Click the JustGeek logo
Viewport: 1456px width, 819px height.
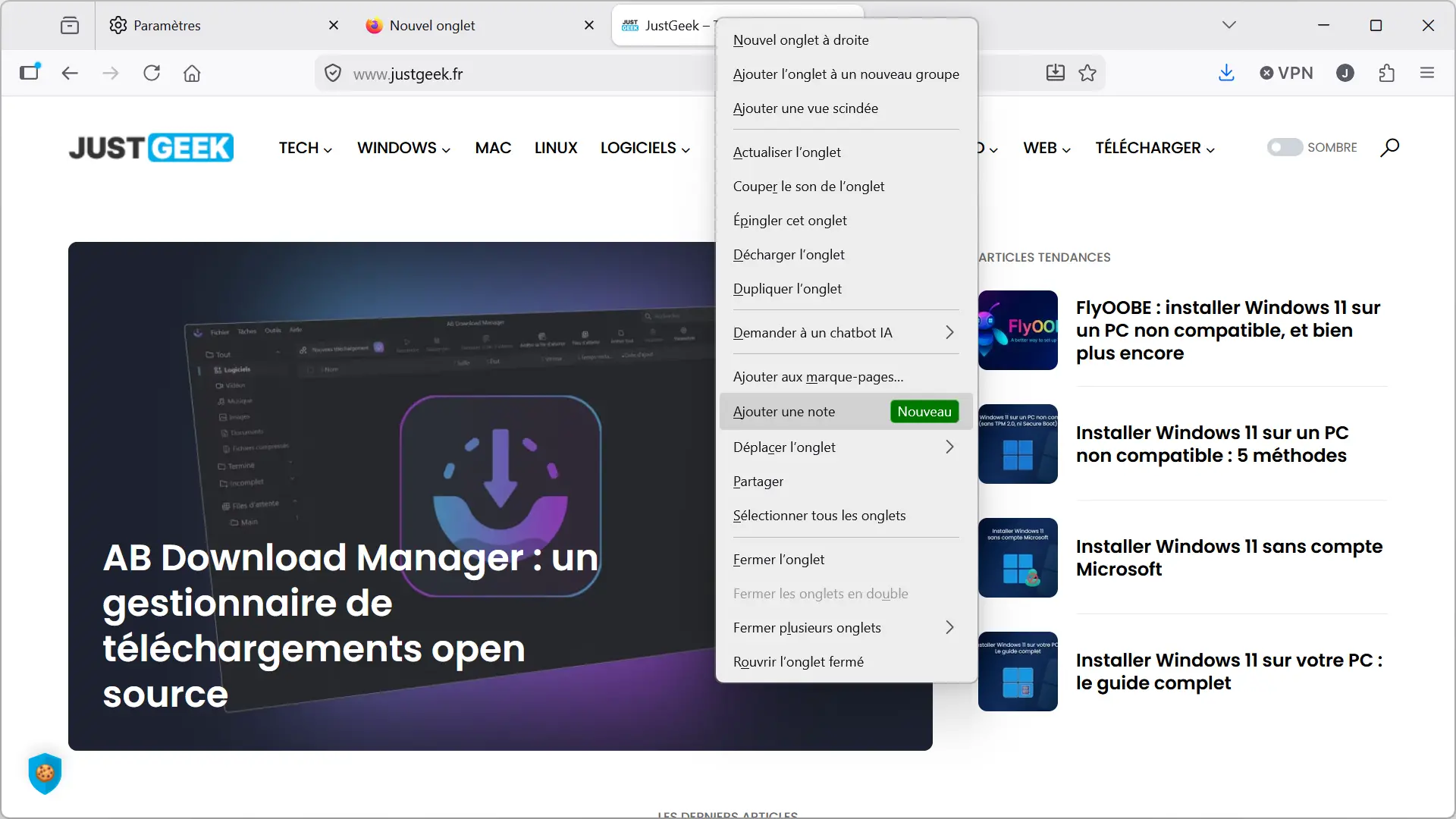click(x=151, y=147)
